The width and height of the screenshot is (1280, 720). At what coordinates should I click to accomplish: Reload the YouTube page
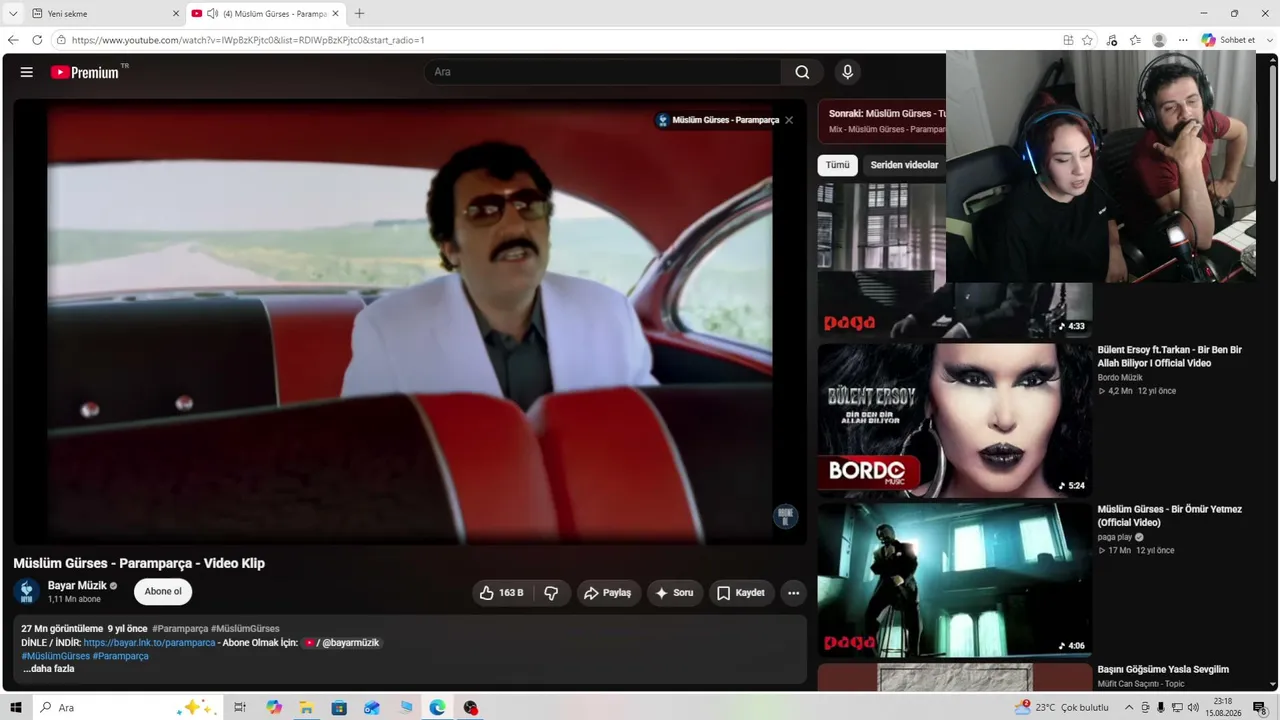(37, 40)
